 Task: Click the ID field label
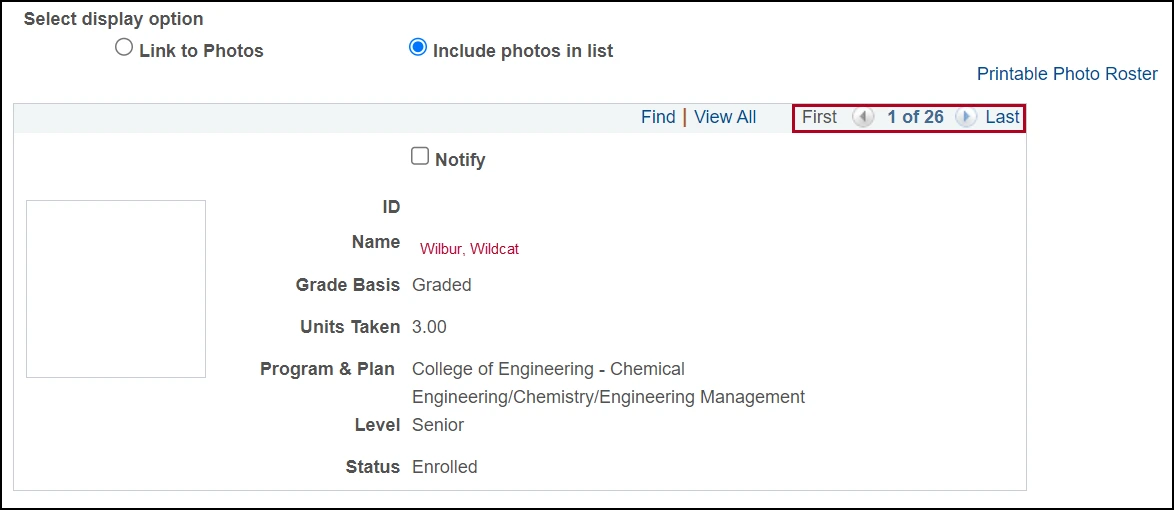tap(391, 207)
